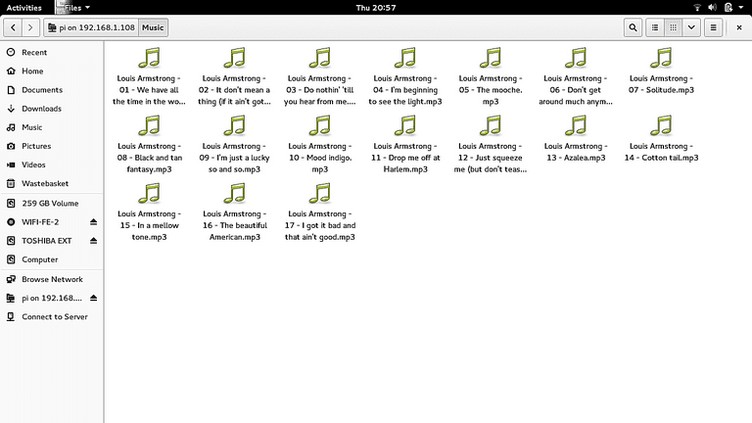Screen dimensions: 752x423
Task: Select track 01 We have all the time icon
Action: pos(149,58)
